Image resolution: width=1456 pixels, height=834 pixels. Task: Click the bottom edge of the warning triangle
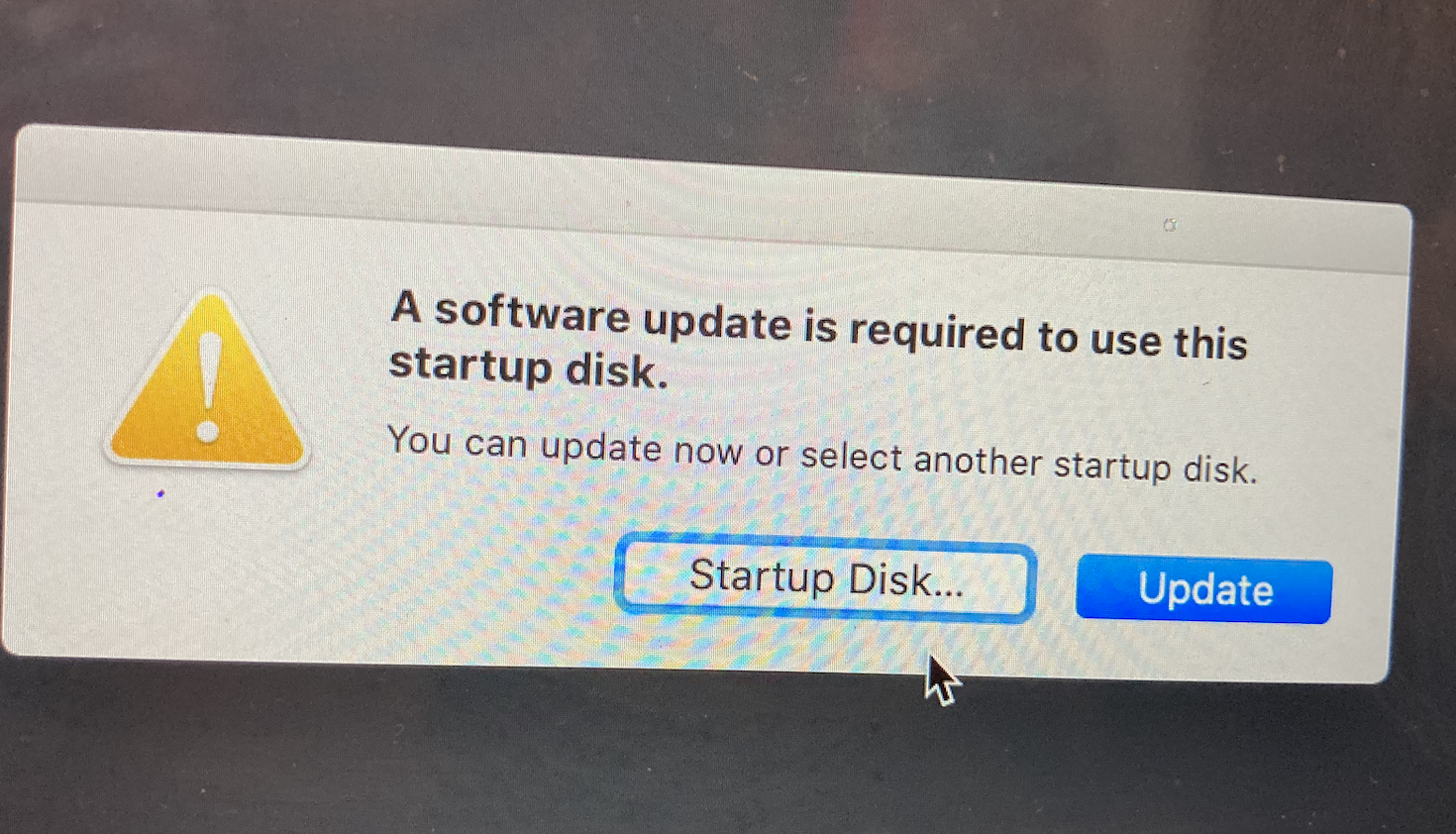tap(207, 460)
